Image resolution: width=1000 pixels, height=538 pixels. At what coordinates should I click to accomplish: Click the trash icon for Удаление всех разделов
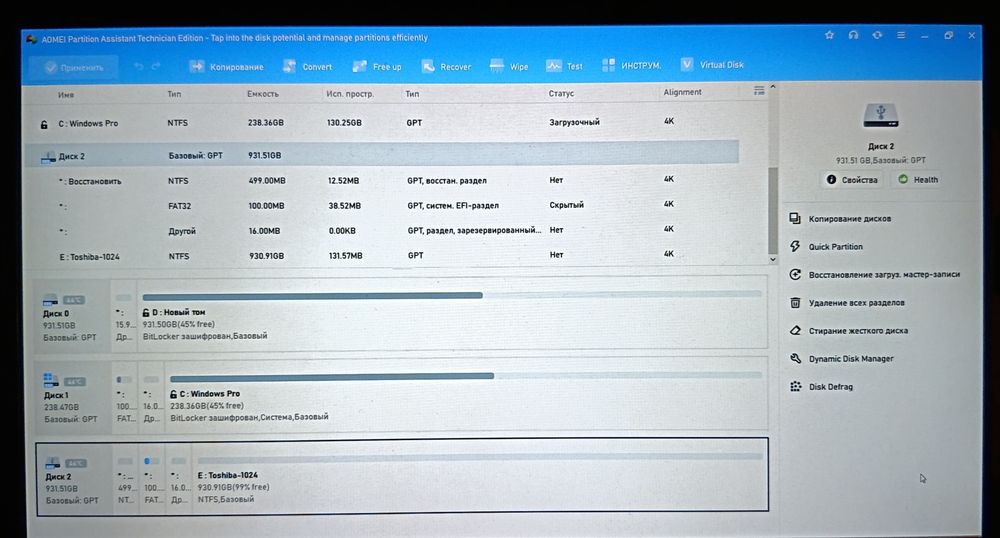click(795, 302)
